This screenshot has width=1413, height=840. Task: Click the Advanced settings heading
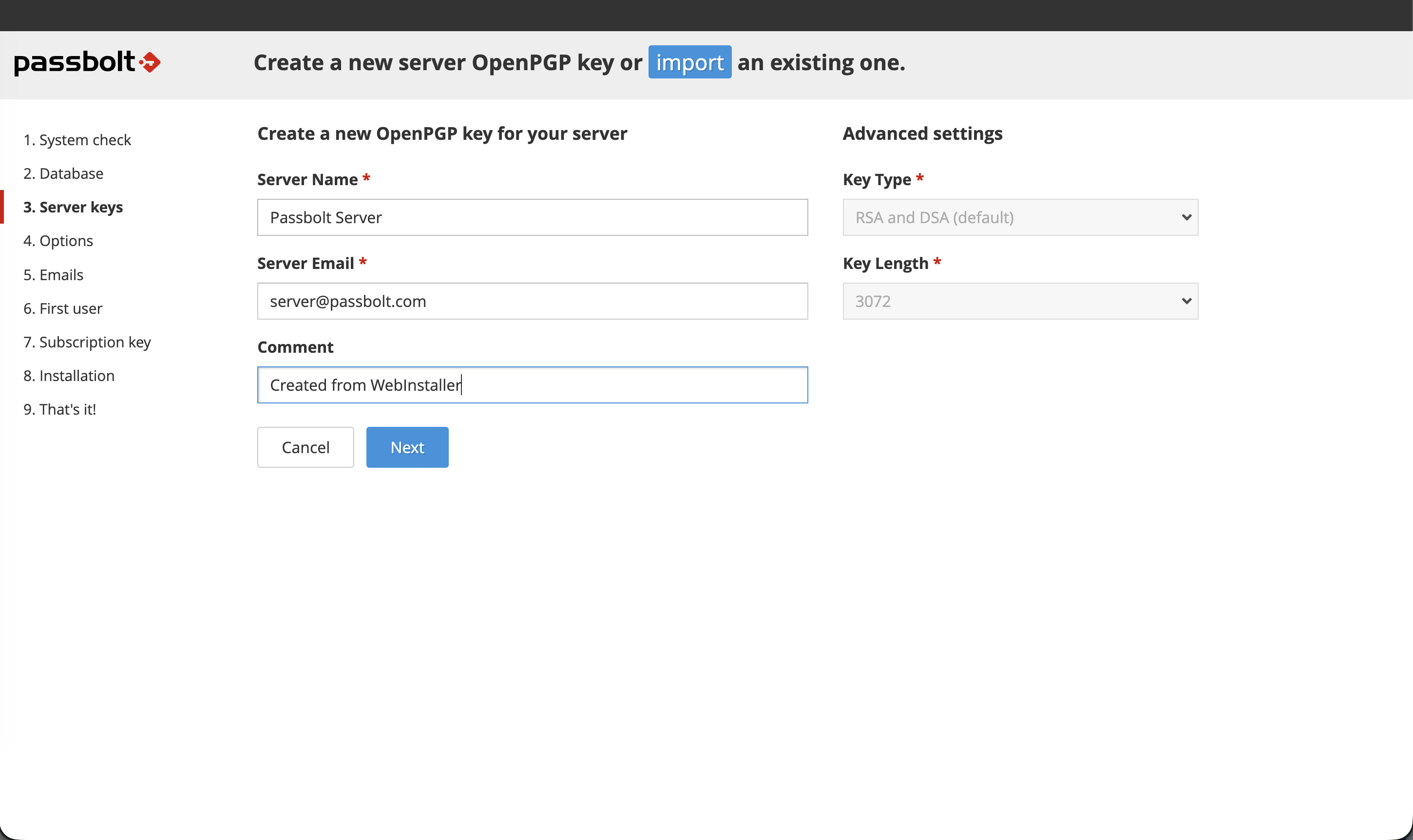[x=922, y=134]
